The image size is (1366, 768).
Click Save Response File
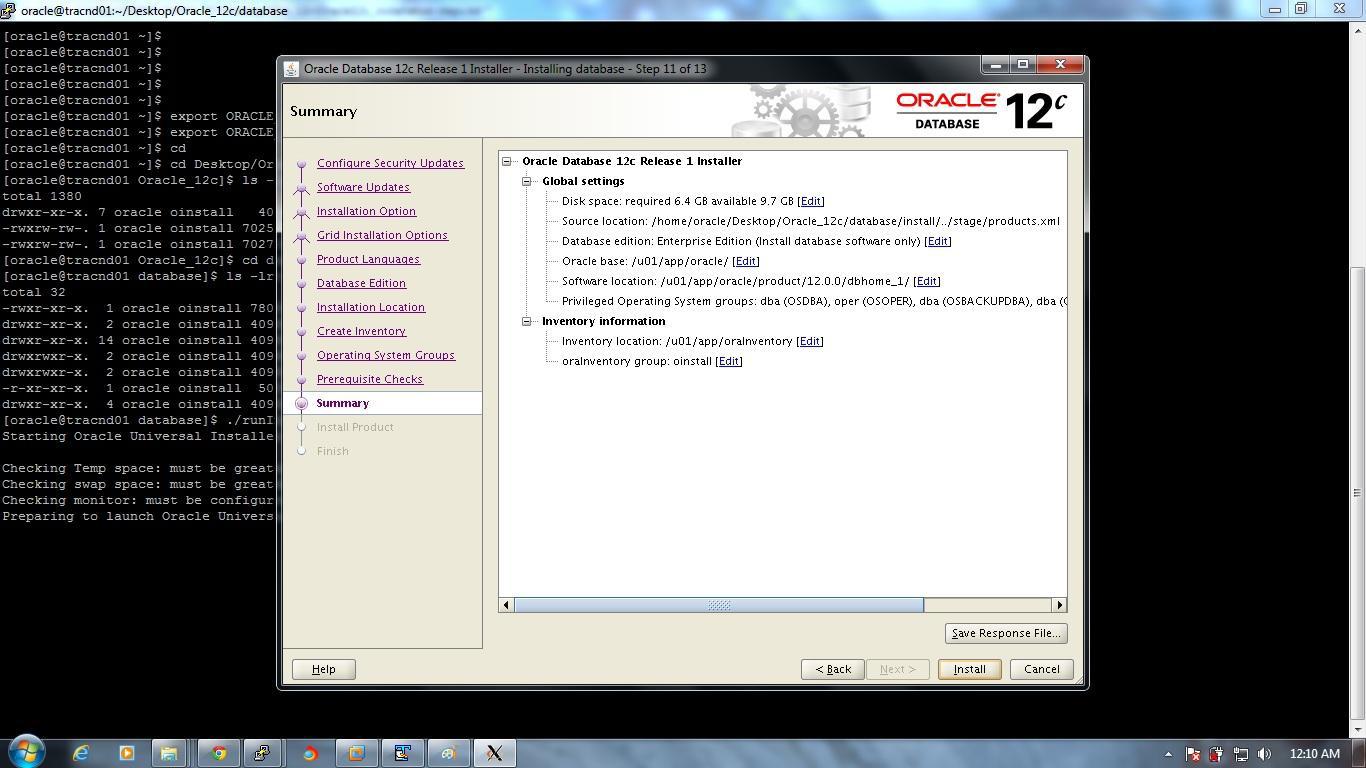pyautogui.click(x=1005, y=633)
